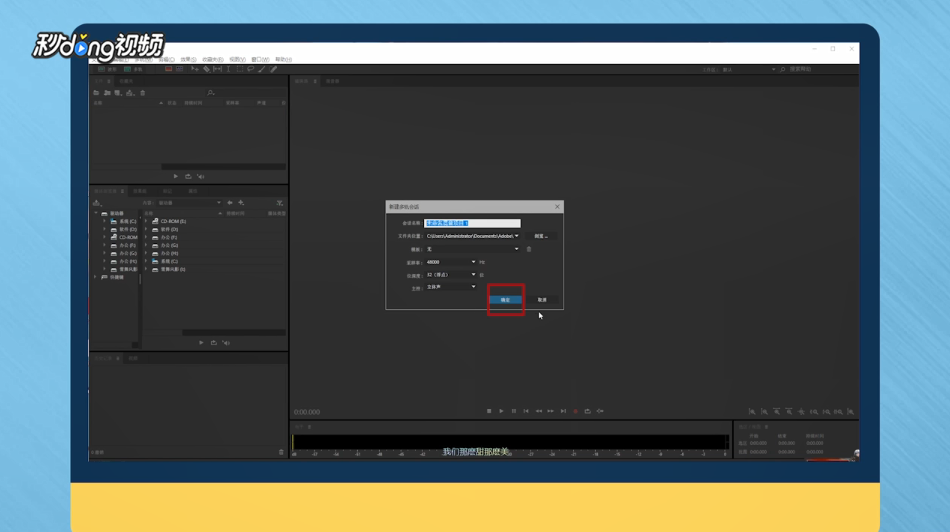Click Insert into Multitrack icon in Files panel

point(130,93)
